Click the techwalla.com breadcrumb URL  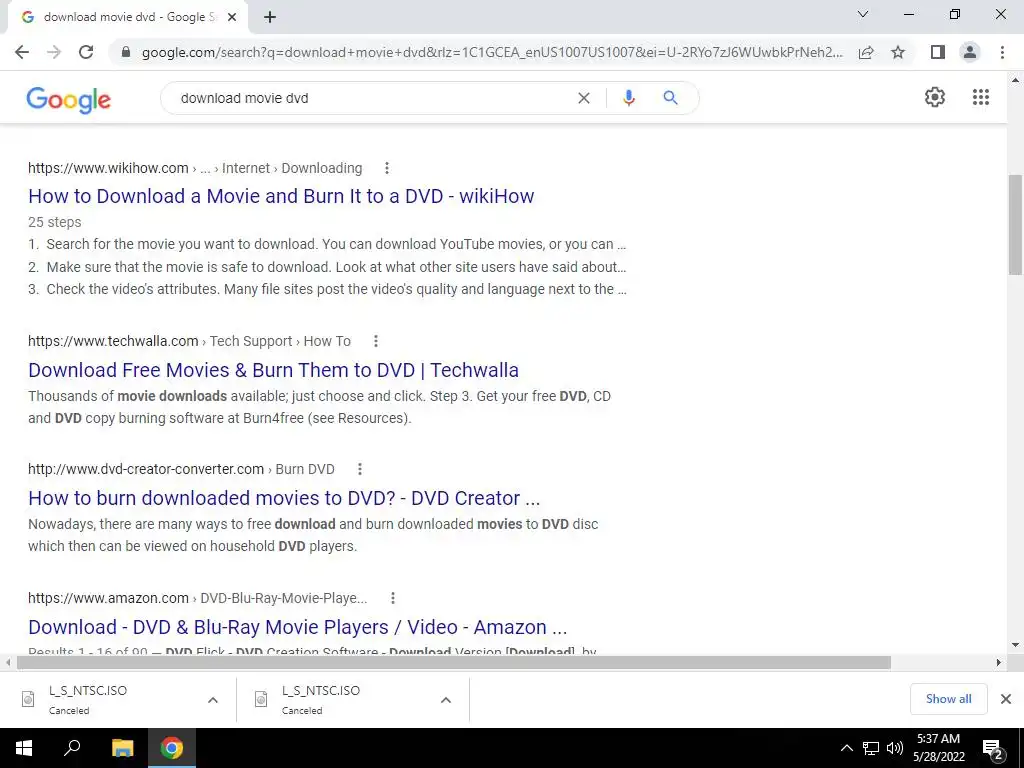189,341
